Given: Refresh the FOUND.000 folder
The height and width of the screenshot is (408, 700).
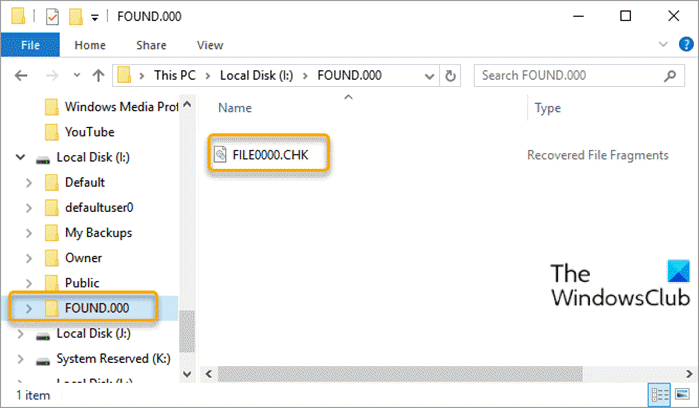Looking at the screenshot, I should (x=450, y=76).
